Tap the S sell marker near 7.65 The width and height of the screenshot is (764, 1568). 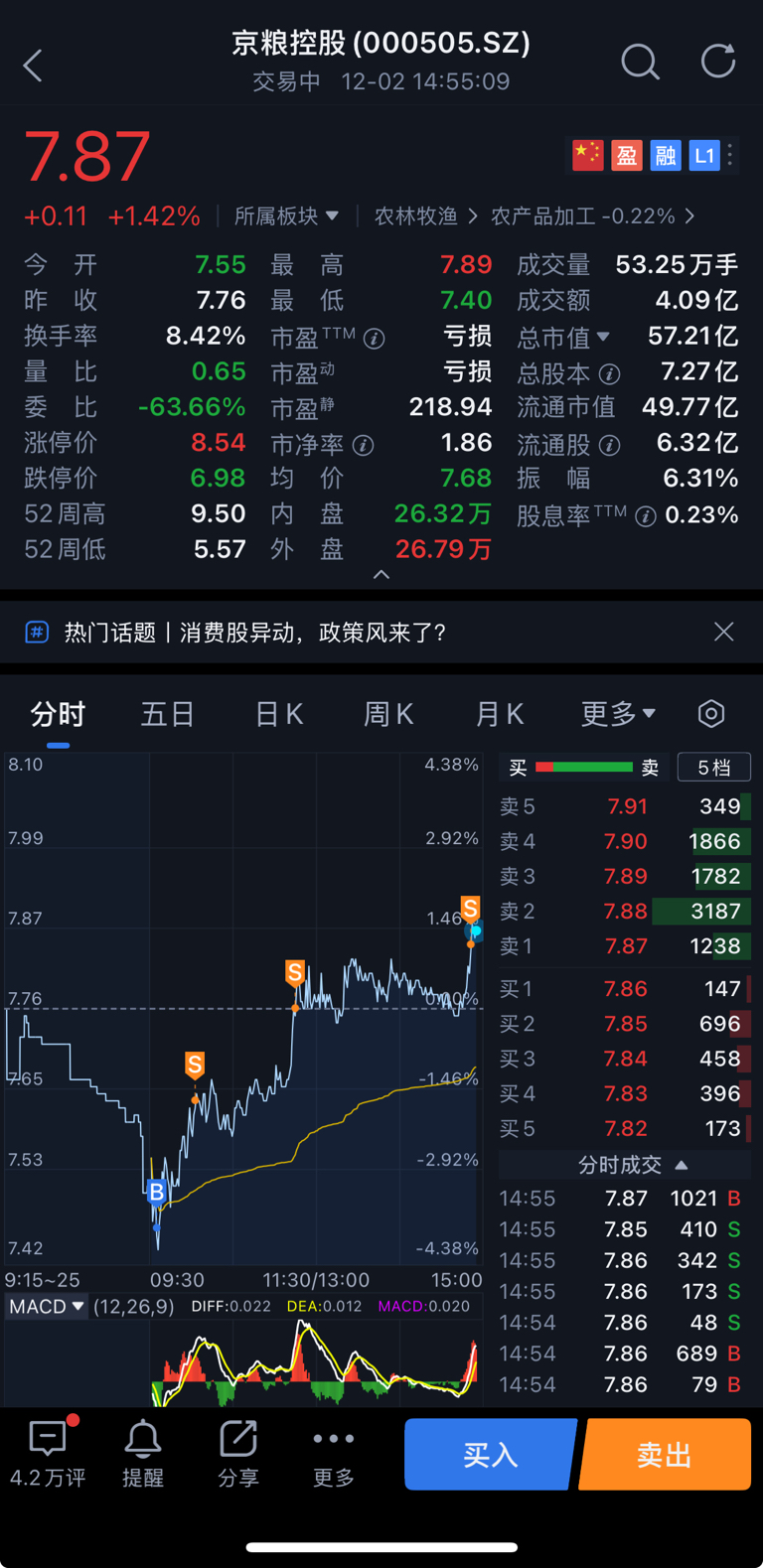pyautogui.click(x=195, y=1066)
